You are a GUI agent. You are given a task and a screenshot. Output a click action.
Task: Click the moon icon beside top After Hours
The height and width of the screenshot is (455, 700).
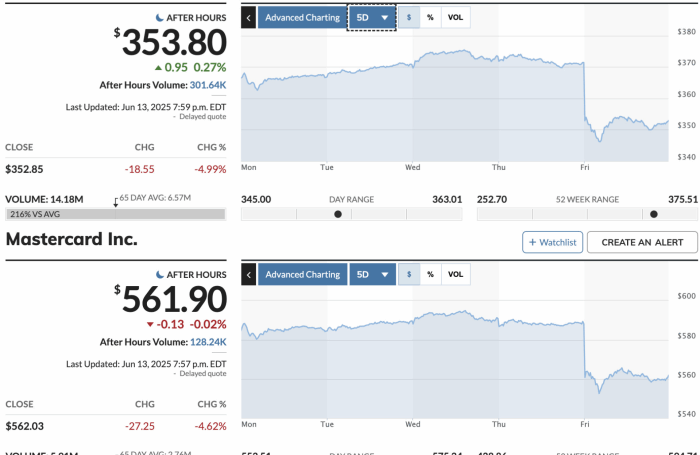point(159,18)
